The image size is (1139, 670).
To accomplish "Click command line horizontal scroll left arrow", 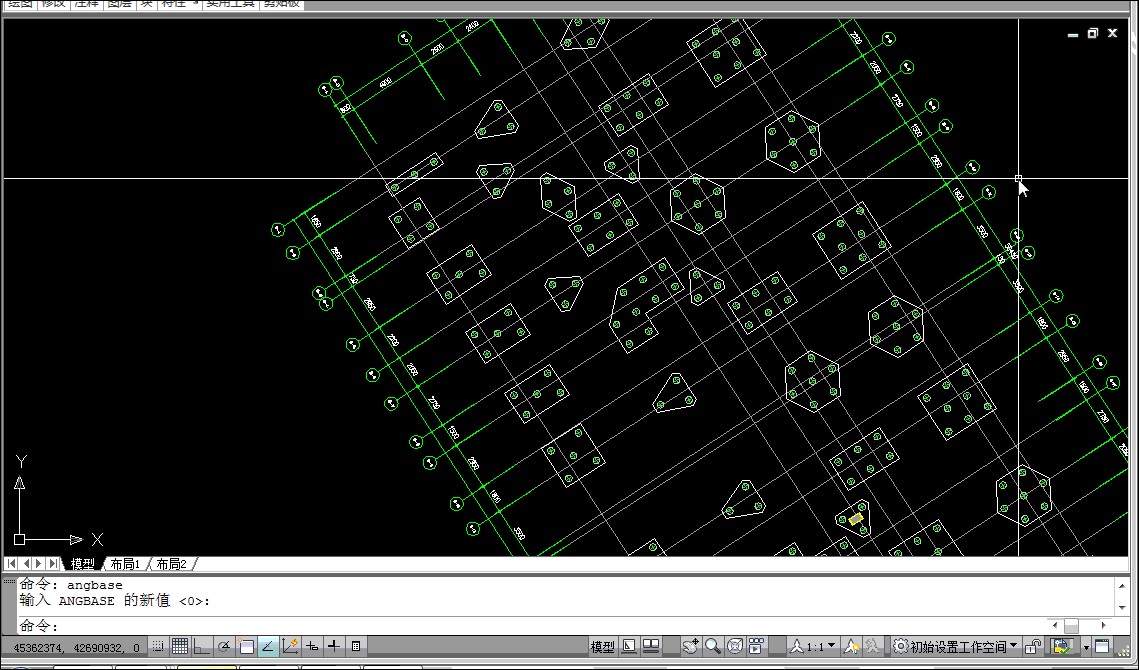I will (1055, 625).
